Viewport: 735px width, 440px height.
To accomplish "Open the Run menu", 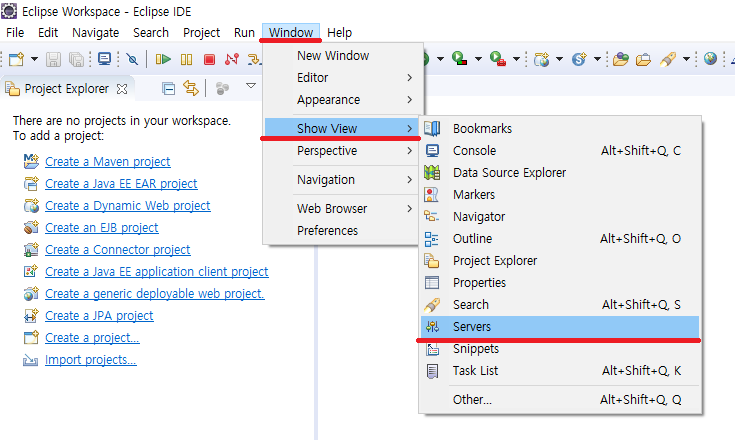I will point(244,33).
